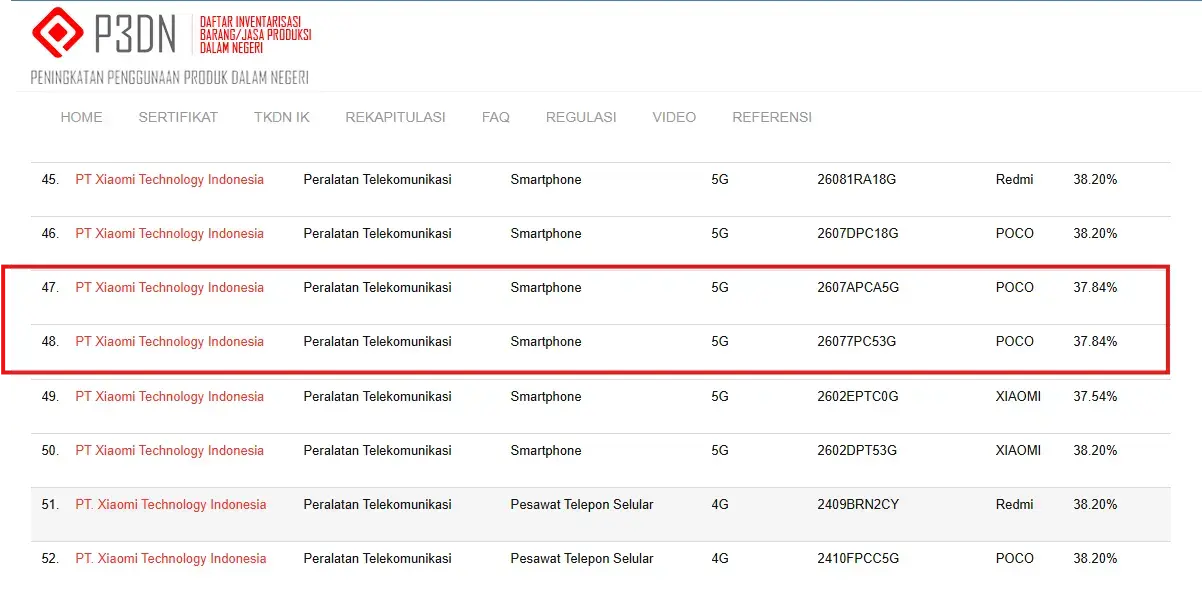This screenshot has height=594, width=1202.
Task: Open the FAQ page
Action: point(496,117)
